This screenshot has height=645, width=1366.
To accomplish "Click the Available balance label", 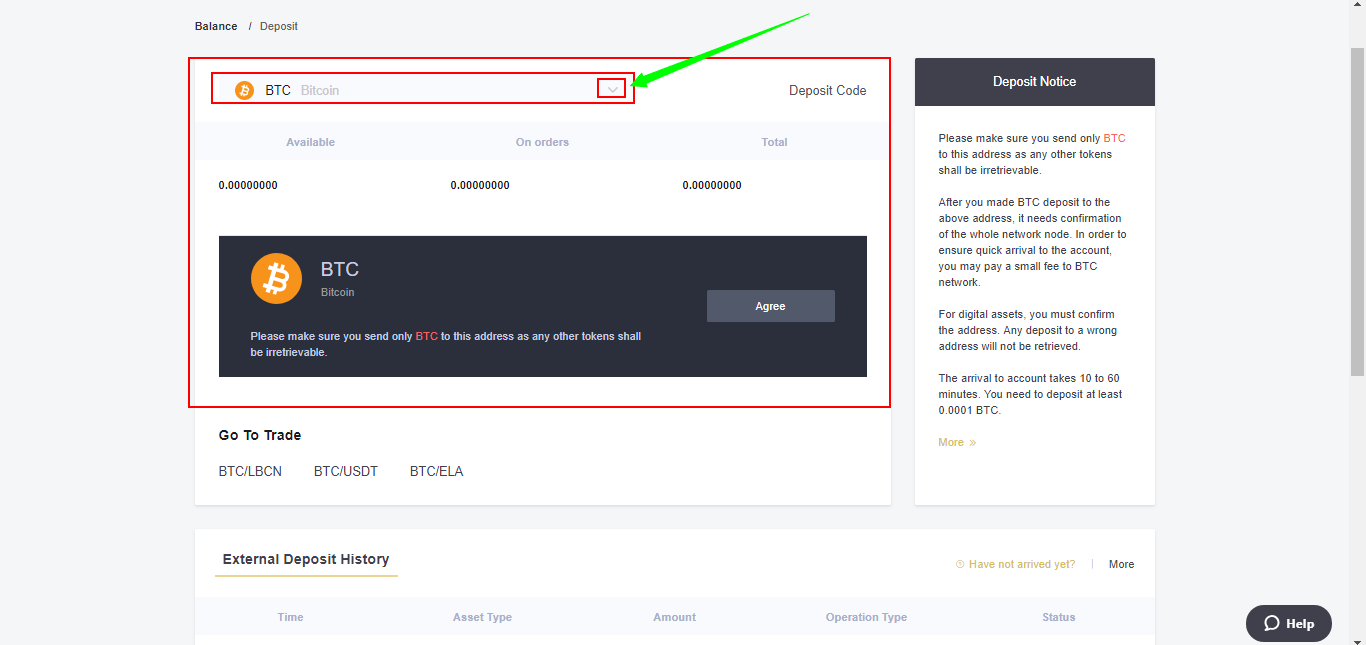I will [311, 142].
